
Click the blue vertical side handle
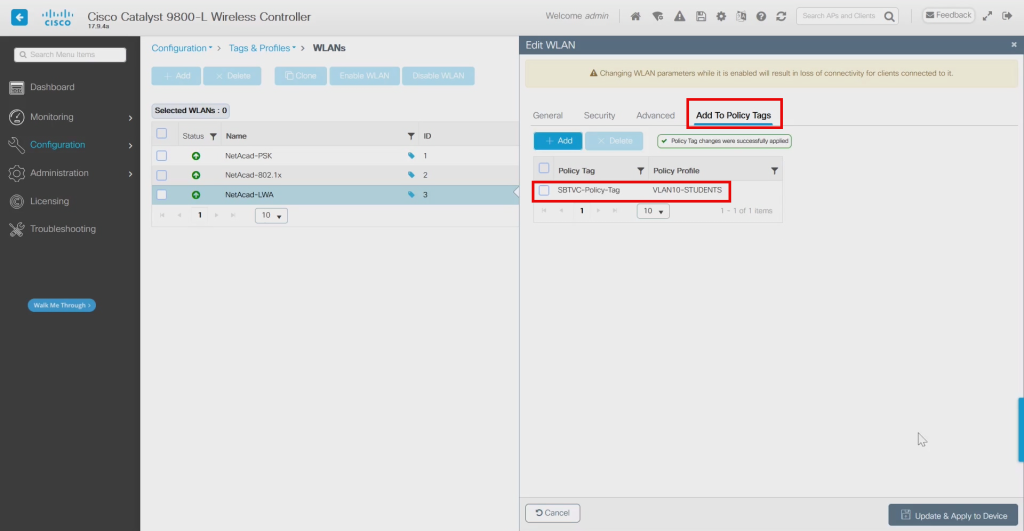[1021, 430]
